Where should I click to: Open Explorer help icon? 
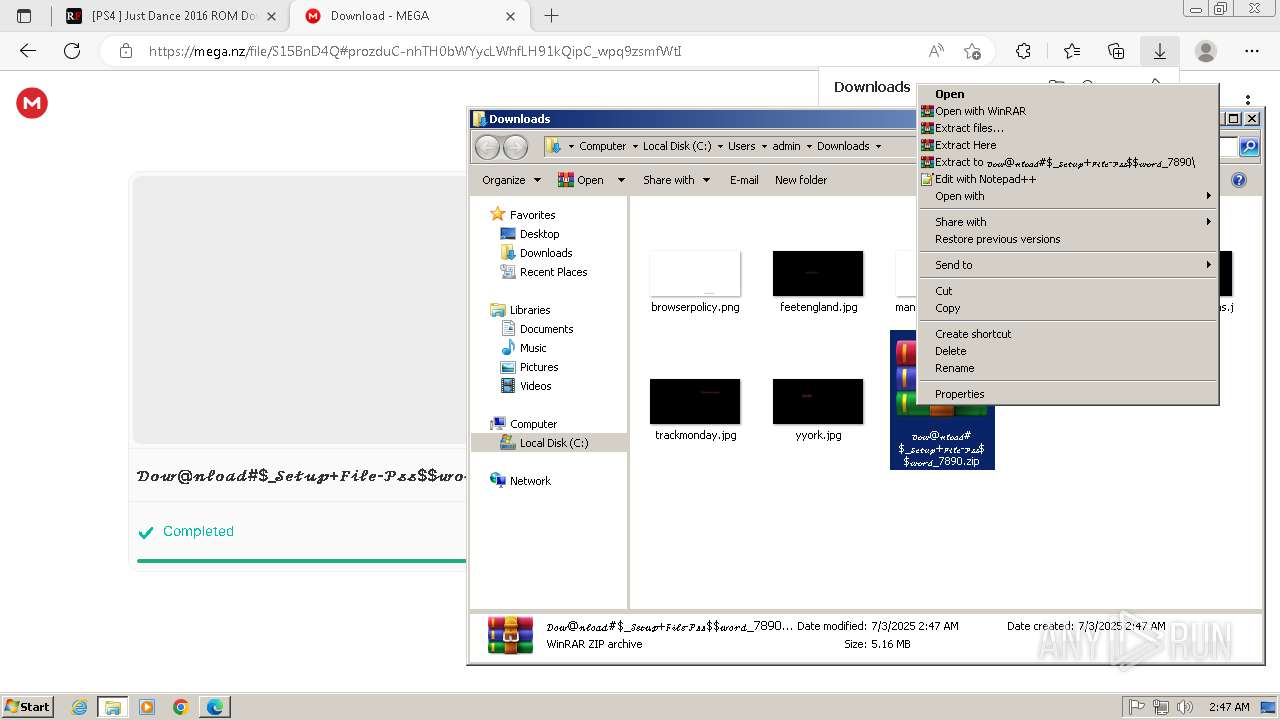[x=1239, y=180]
